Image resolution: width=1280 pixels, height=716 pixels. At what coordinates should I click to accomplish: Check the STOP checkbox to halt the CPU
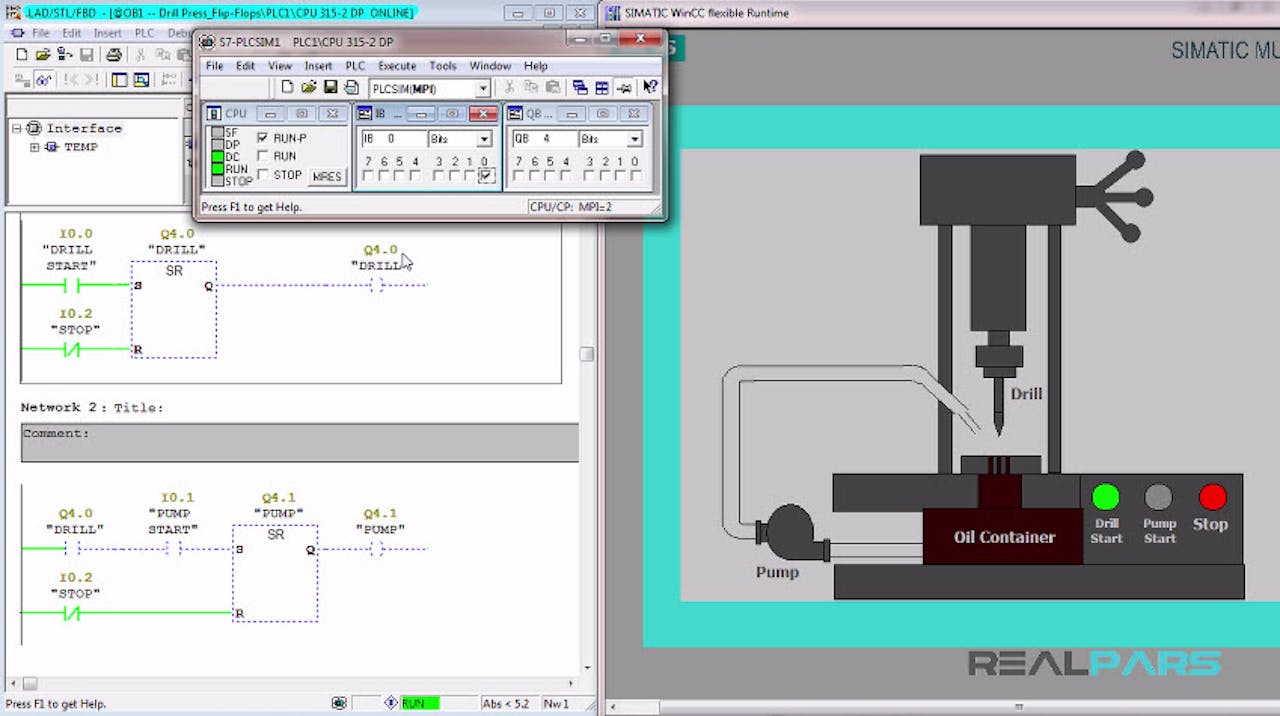point(262,175)
